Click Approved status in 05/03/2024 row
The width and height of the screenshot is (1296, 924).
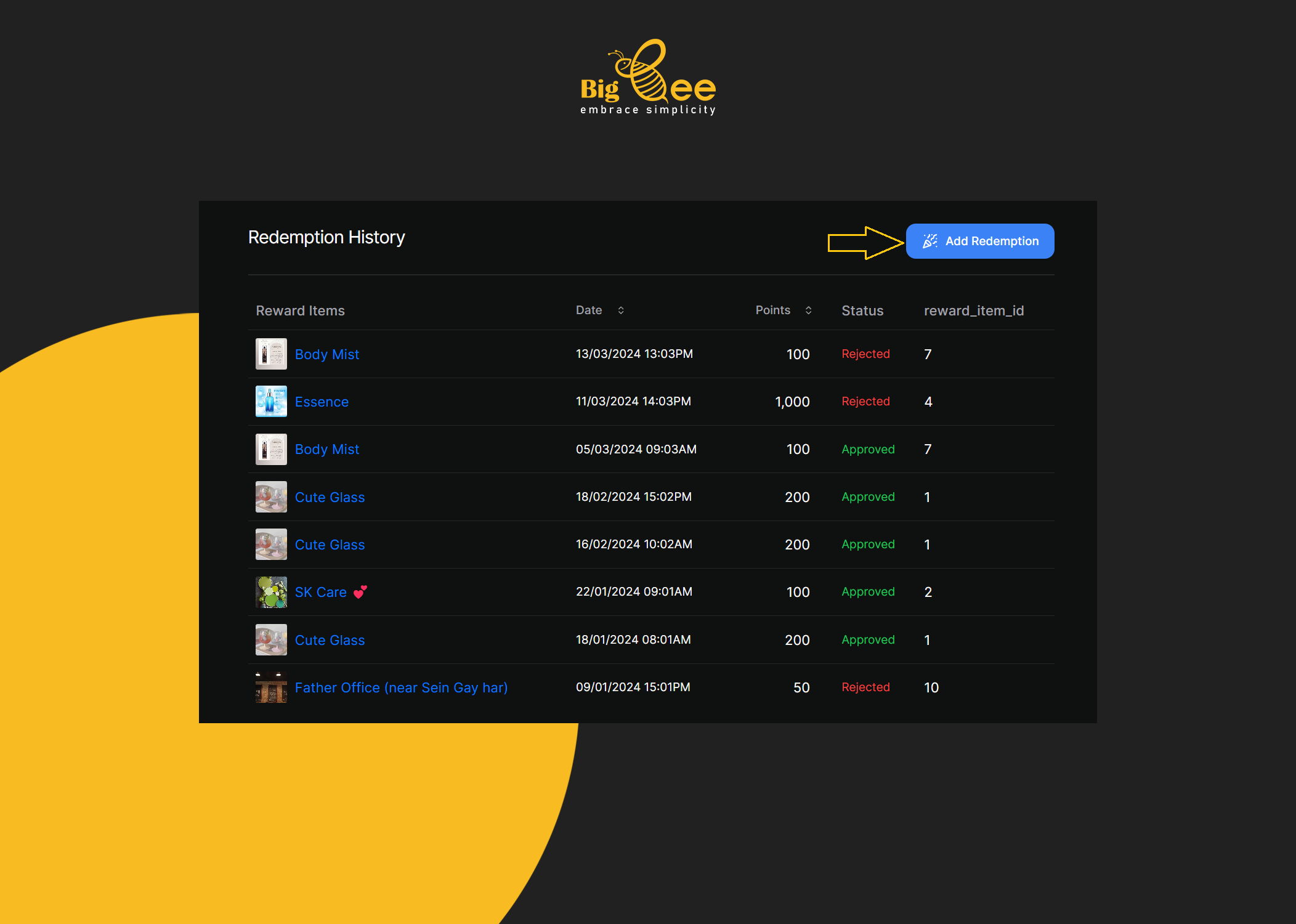868,449
